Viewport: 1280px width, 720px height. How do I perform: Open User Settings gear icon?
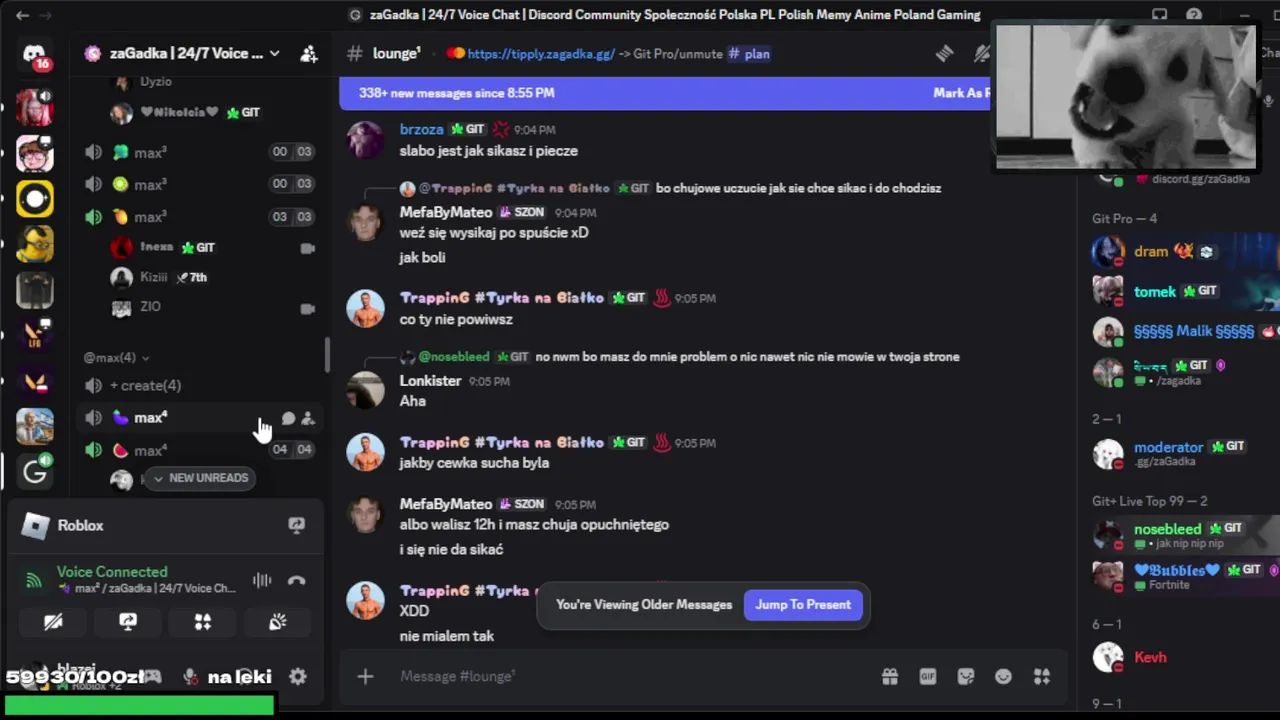pos(297,677)
